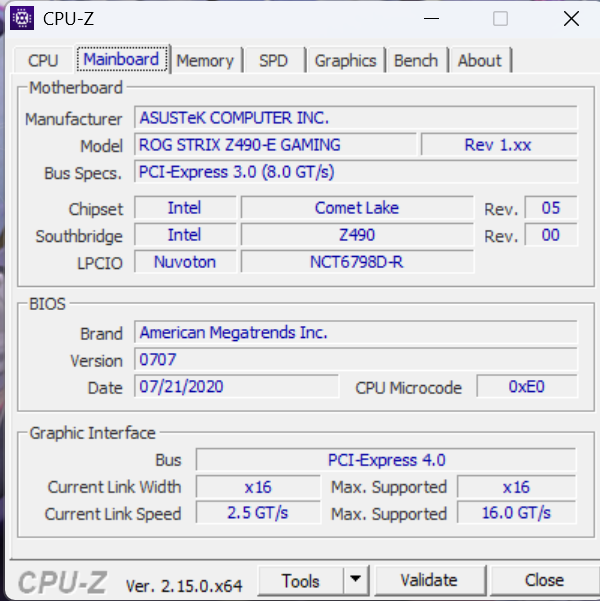The height and width of the screenshot is (601, 600).
Task: Switch to the CPU tab
Action: [x=43, y=61]
